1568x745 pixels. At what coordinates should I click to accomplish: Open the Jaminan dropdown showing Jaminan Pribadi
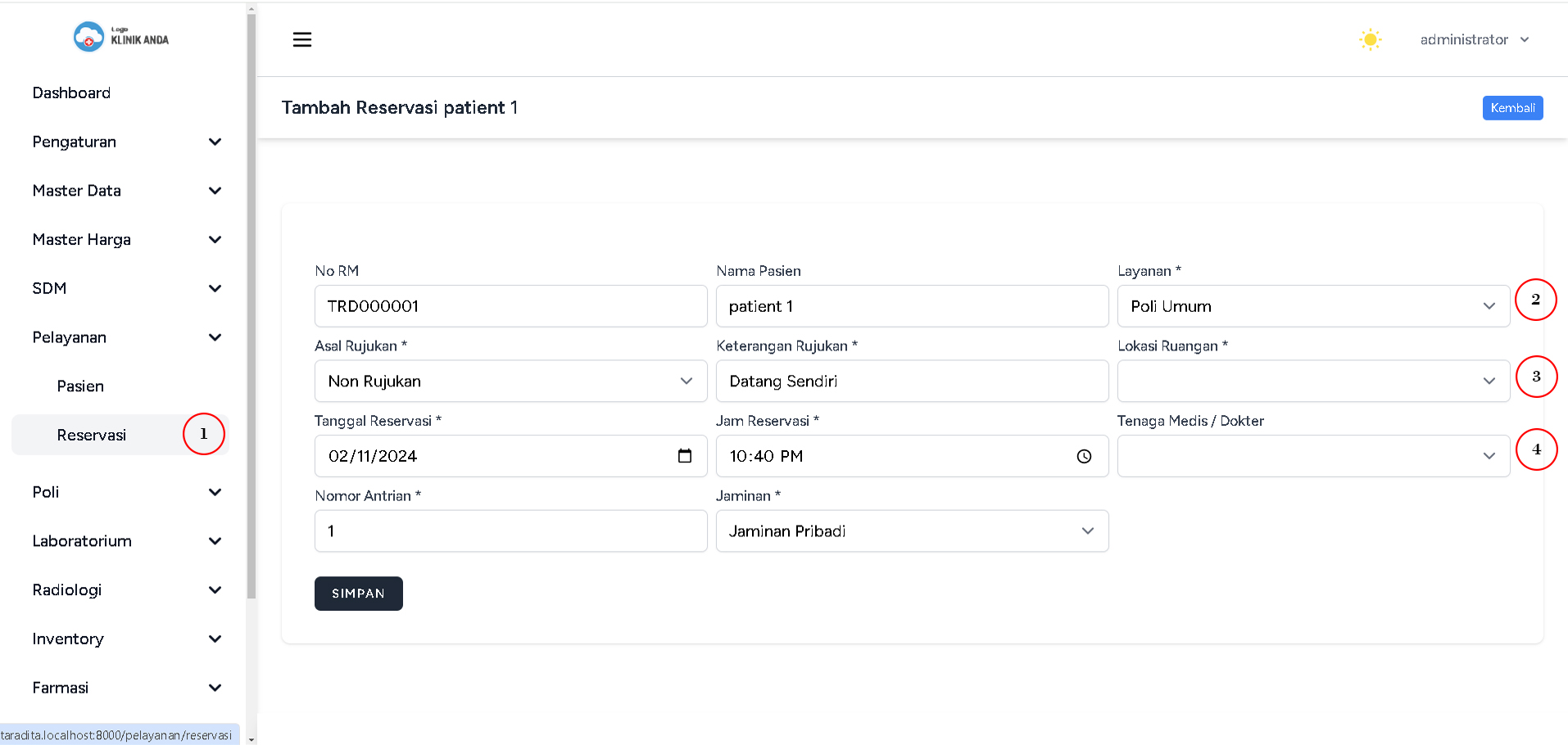point(911,531)
